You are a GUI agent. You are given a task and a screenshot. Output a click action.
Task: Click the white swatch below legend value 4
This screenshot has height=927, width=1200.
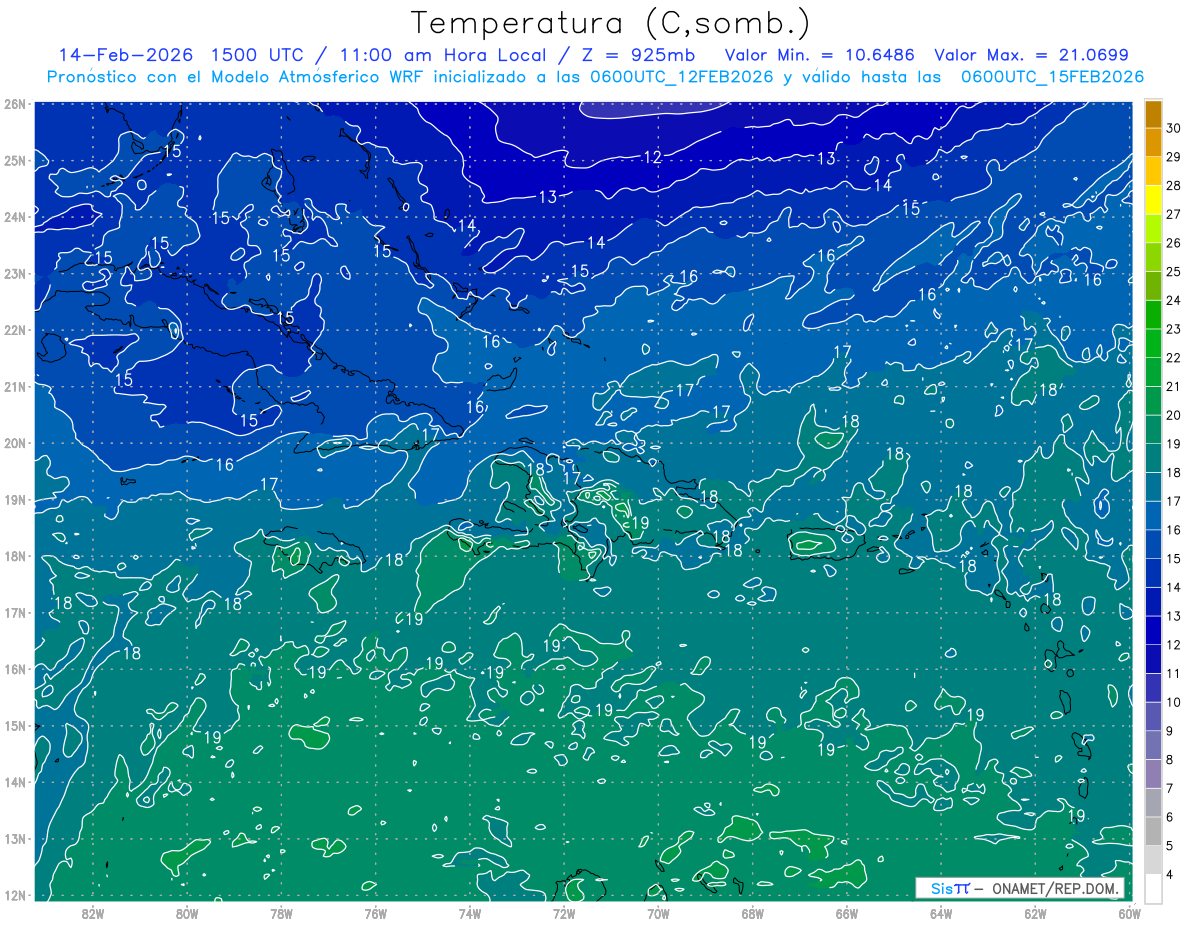pos(1153,888)
